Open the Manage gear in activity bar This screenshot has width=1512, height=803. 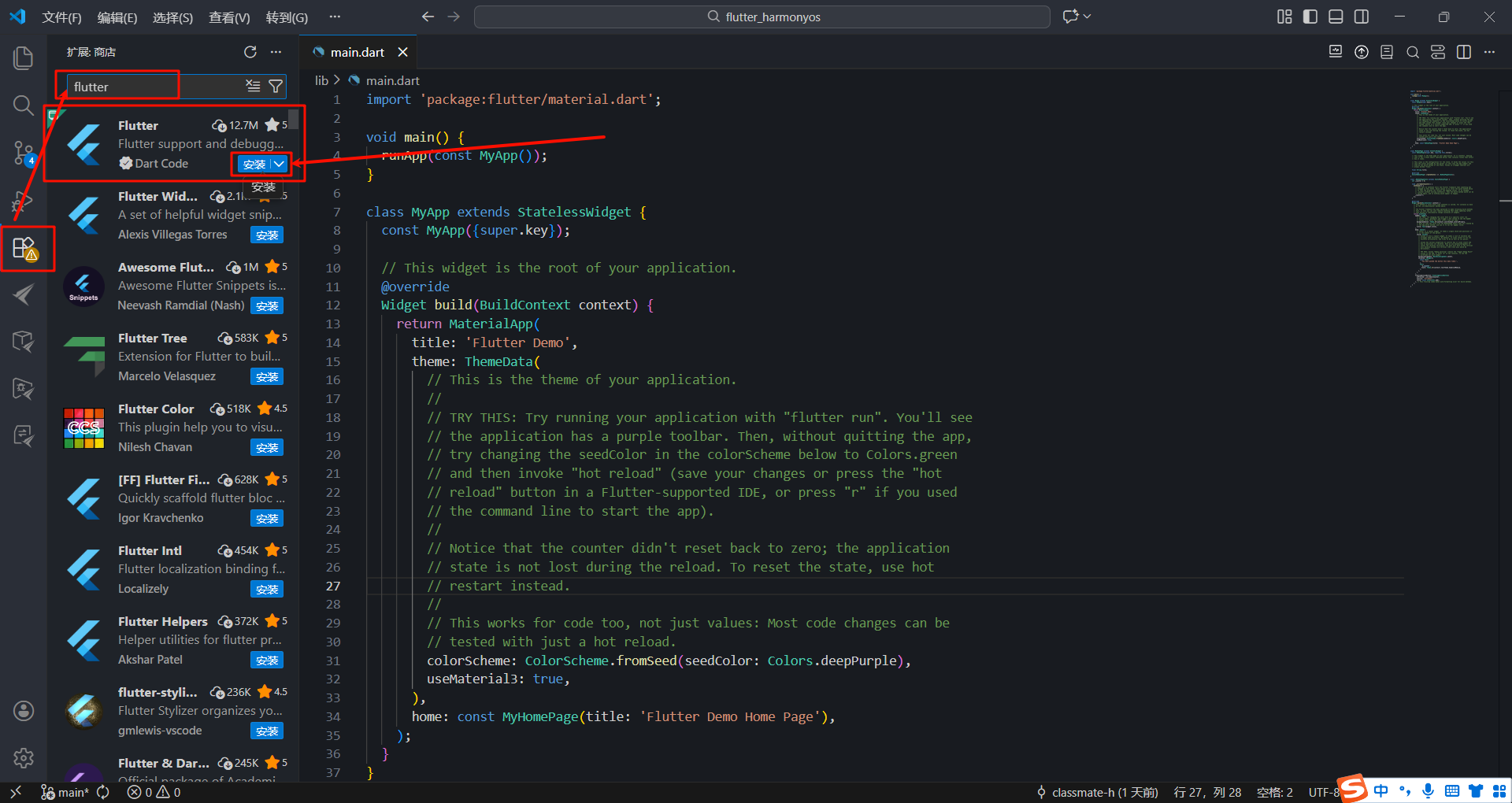[24, 758]
